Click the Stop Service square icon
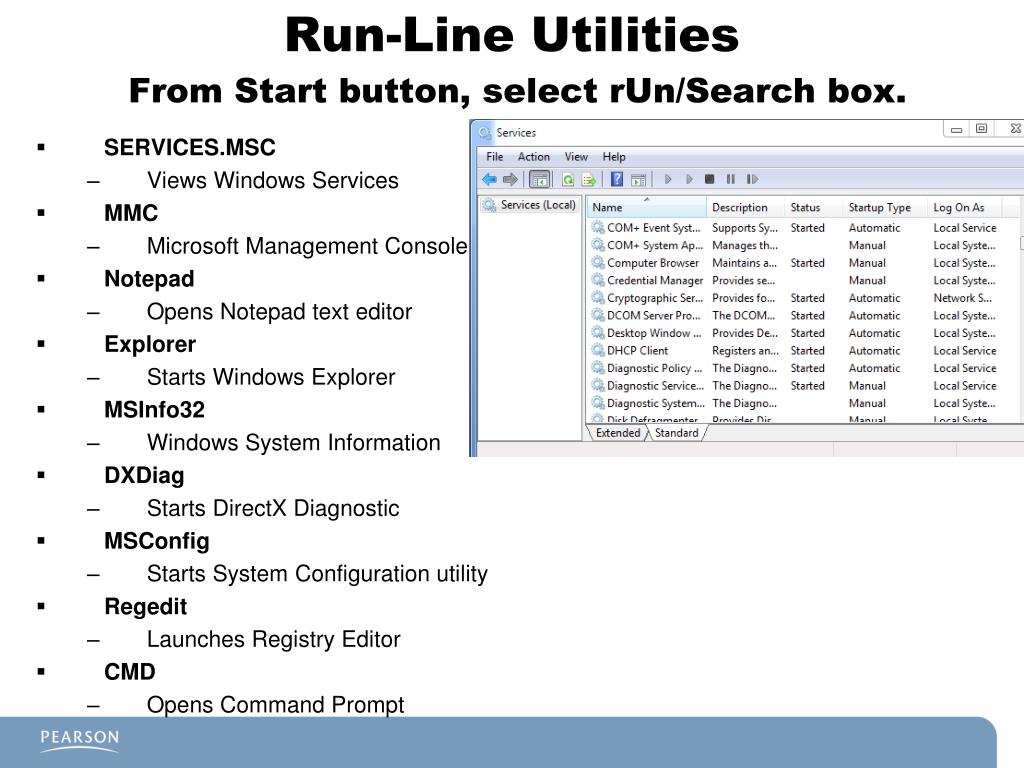This screenshot has height=768, width=1024. click(710, 179)
